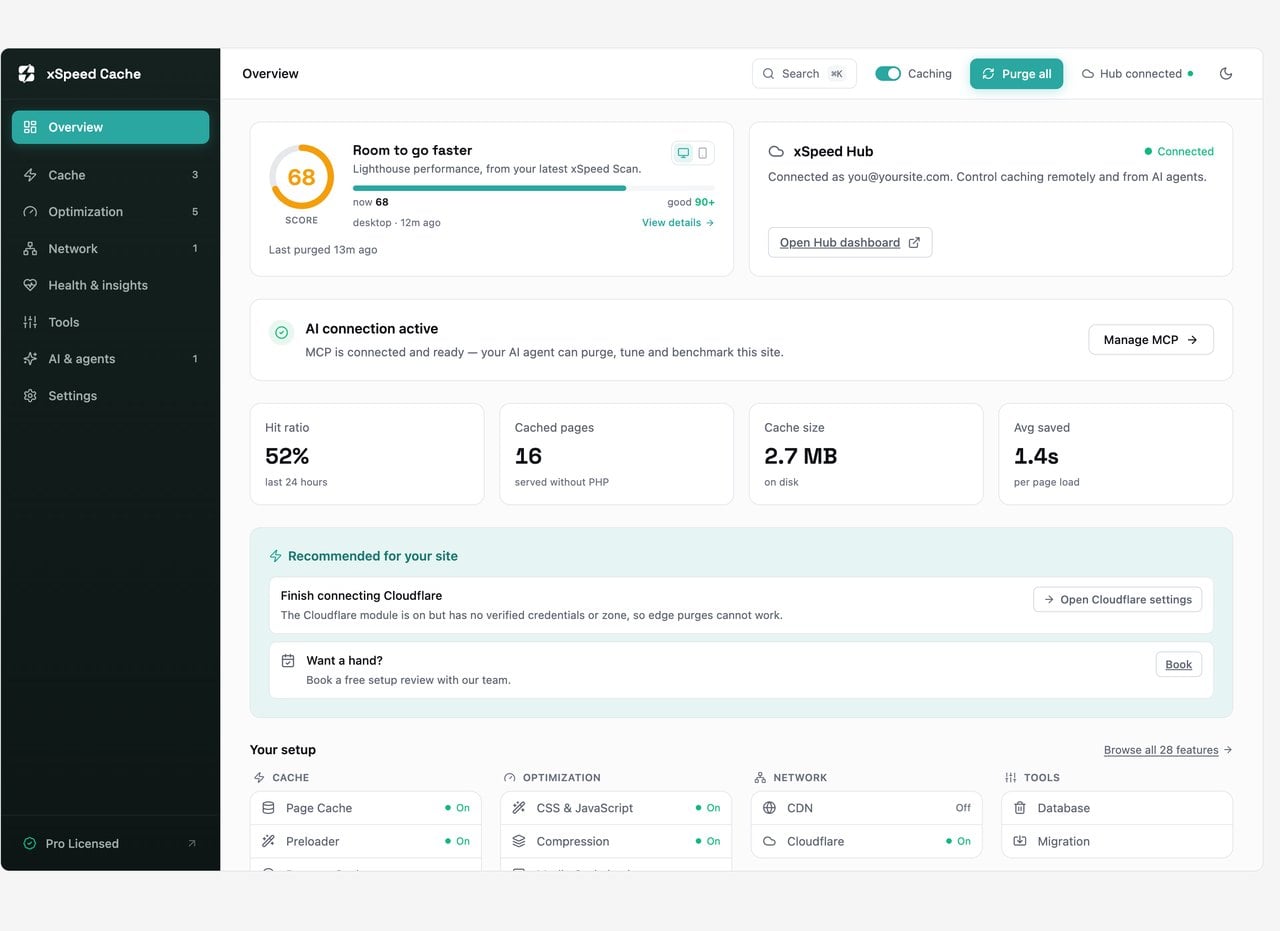The width and height of the screenshot is (1280, 931).
Task: Click Last purged 13m ago text
Action: (x=323, y=250)
